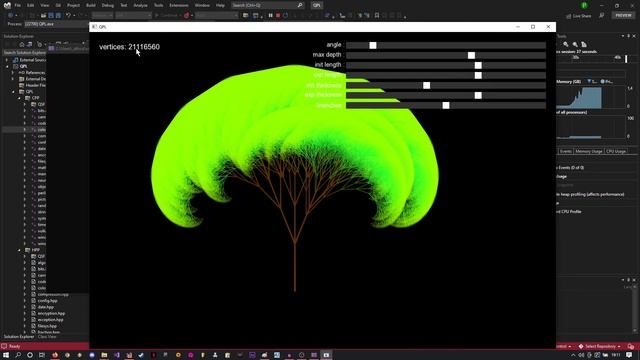Open Visual Studio from taskbar

coord(117,355)
